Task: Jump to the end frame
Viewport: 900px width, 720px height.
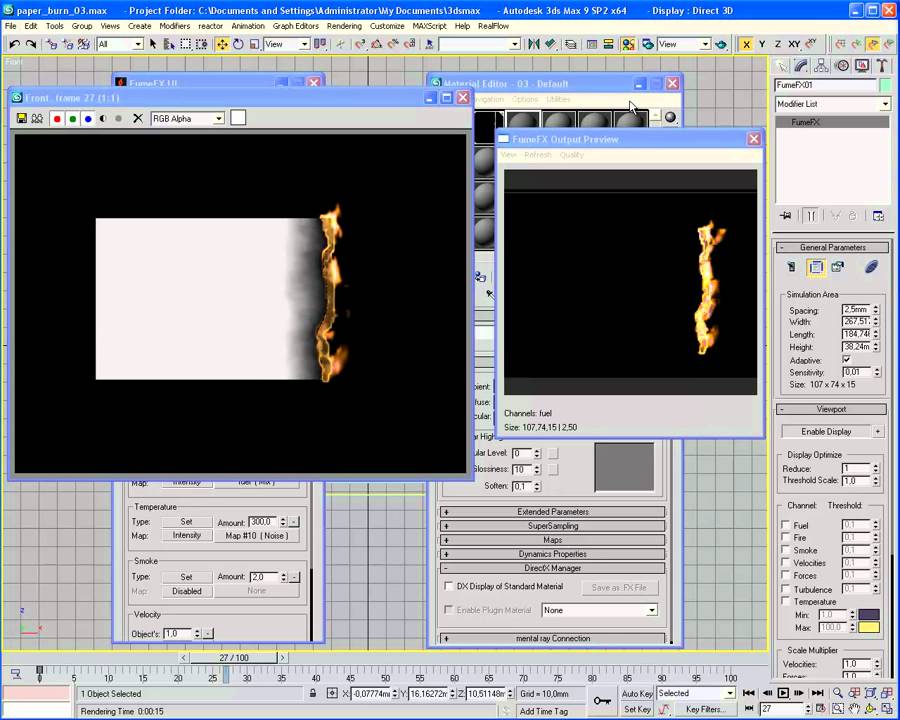Action: [x=817, y=693]
